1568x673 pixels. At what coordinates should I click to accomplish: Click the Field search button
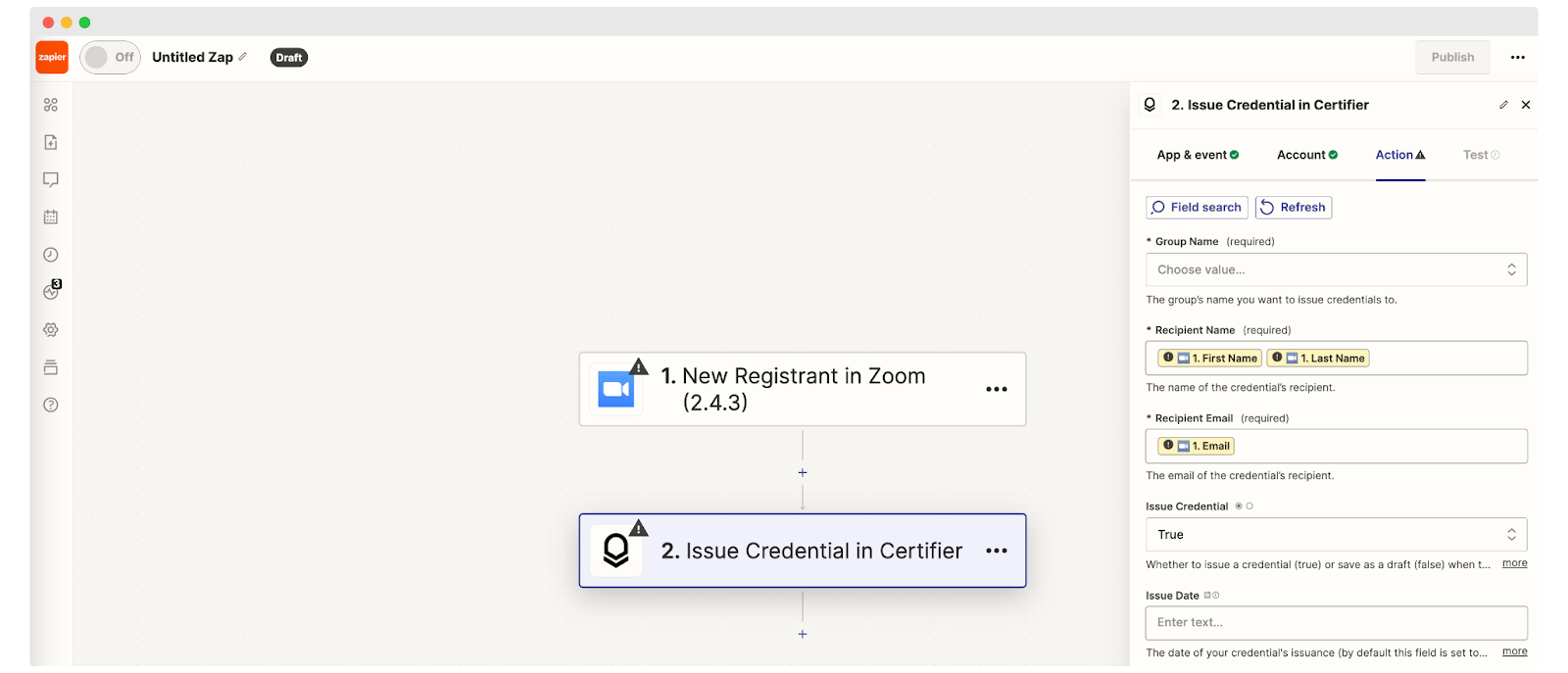pos(1197,208)
